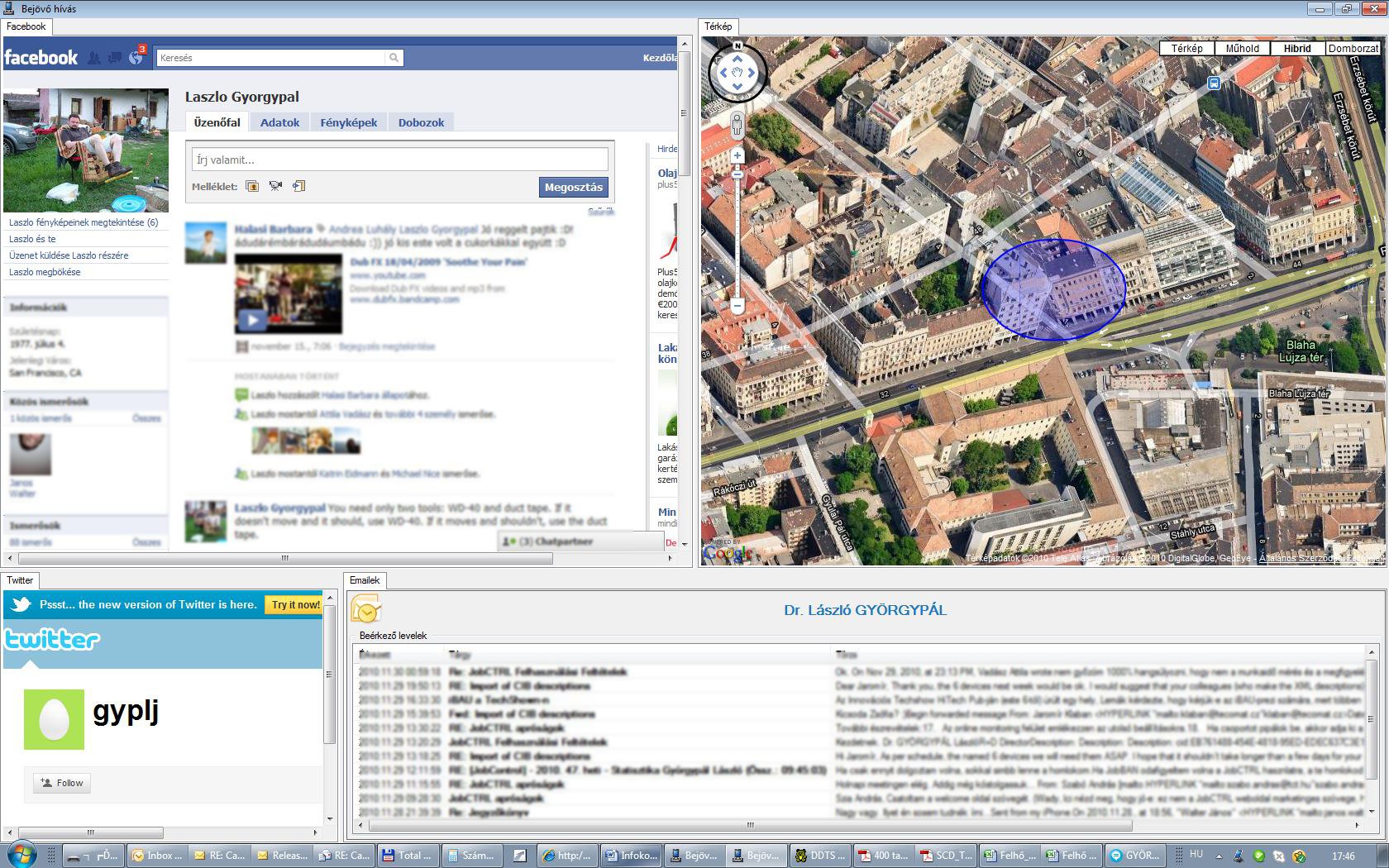The height and width of the screenshot is (868, 1389).
Task: Attach a photo via the Melléklet photo icon
Action: [x=252, y=186]
